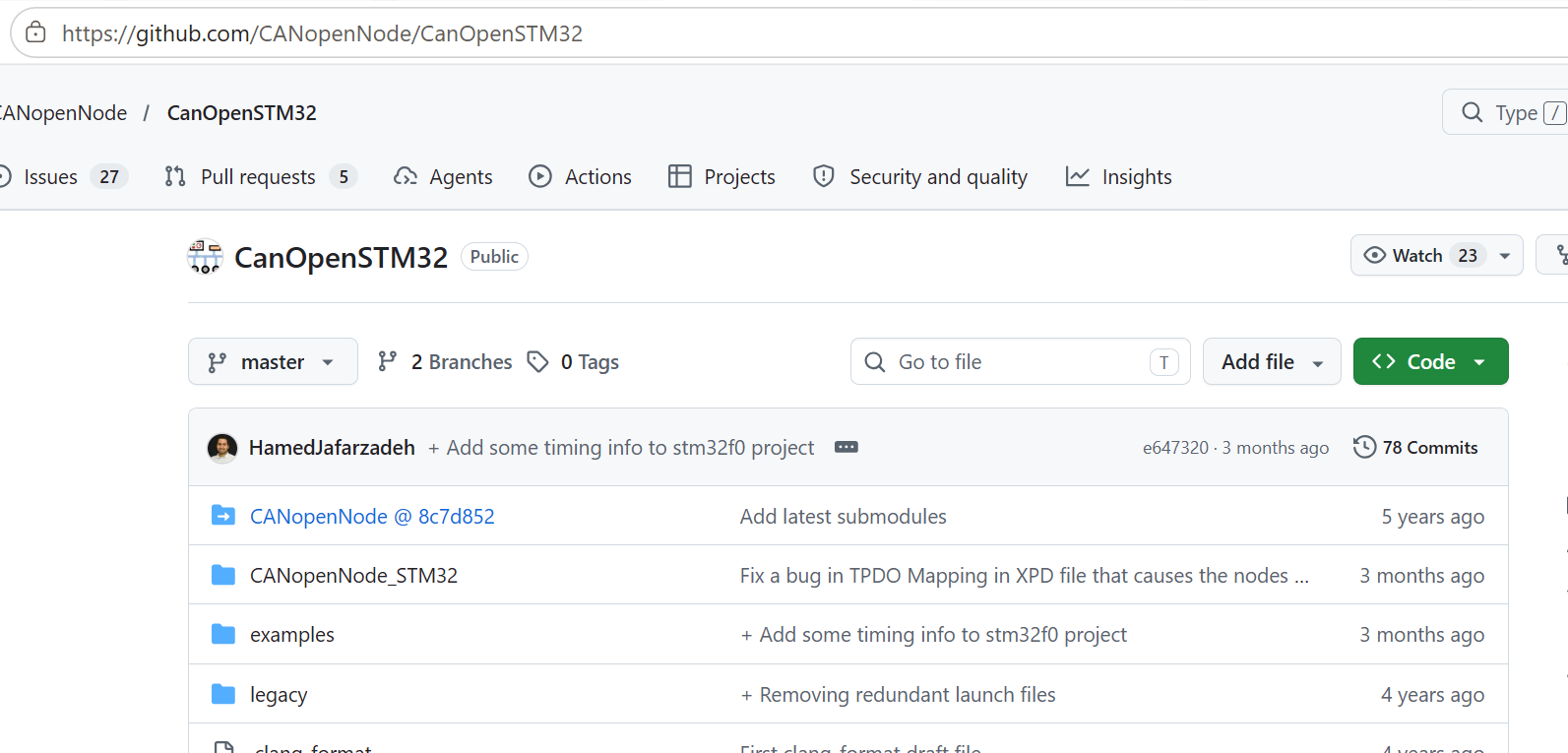Open the Issues tab
Image resolution: width=1568 pixels, height=753 pixels.
pos(63,177)
